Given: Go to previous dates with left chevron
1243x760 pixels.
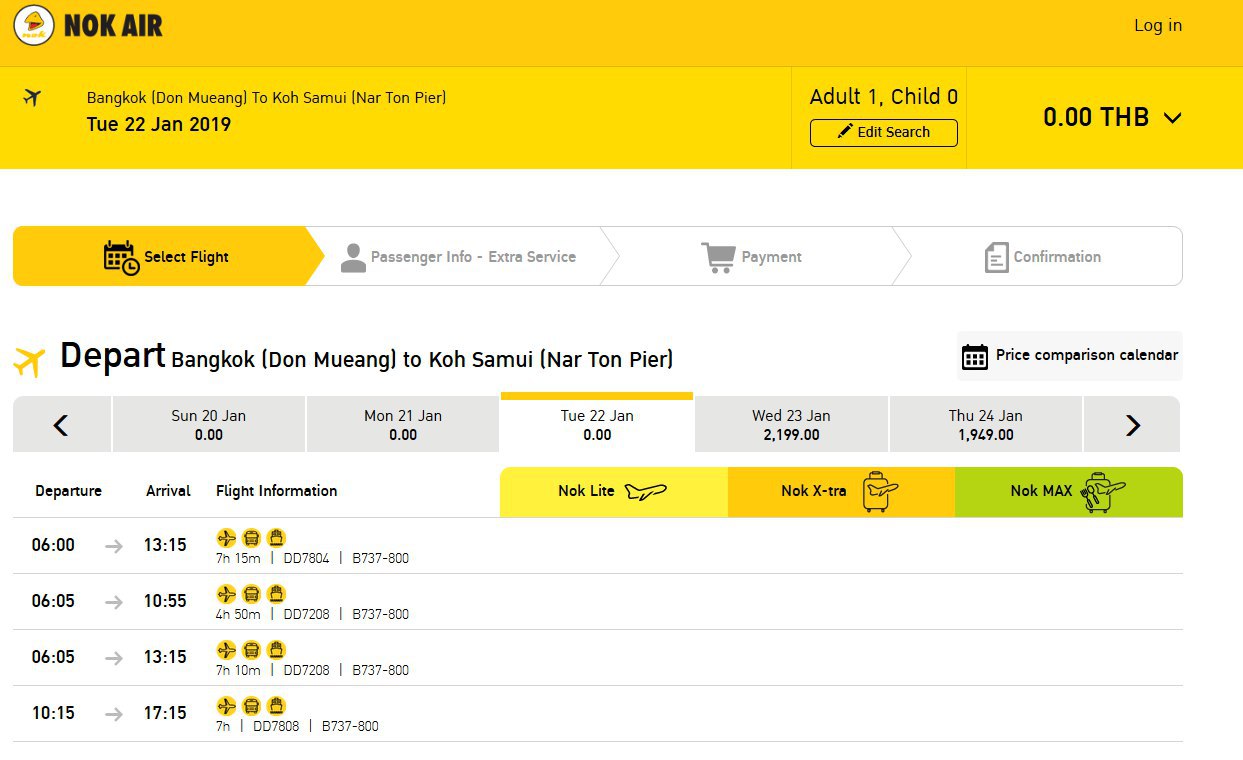Looking at the screenshot, I should (61, 425).
